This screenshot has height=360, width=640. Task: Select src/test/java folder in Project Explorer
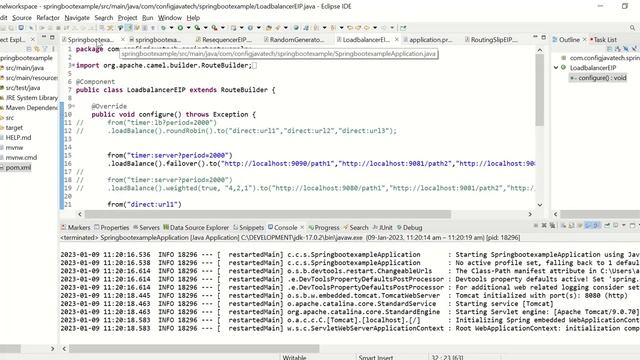pos(22,88)
